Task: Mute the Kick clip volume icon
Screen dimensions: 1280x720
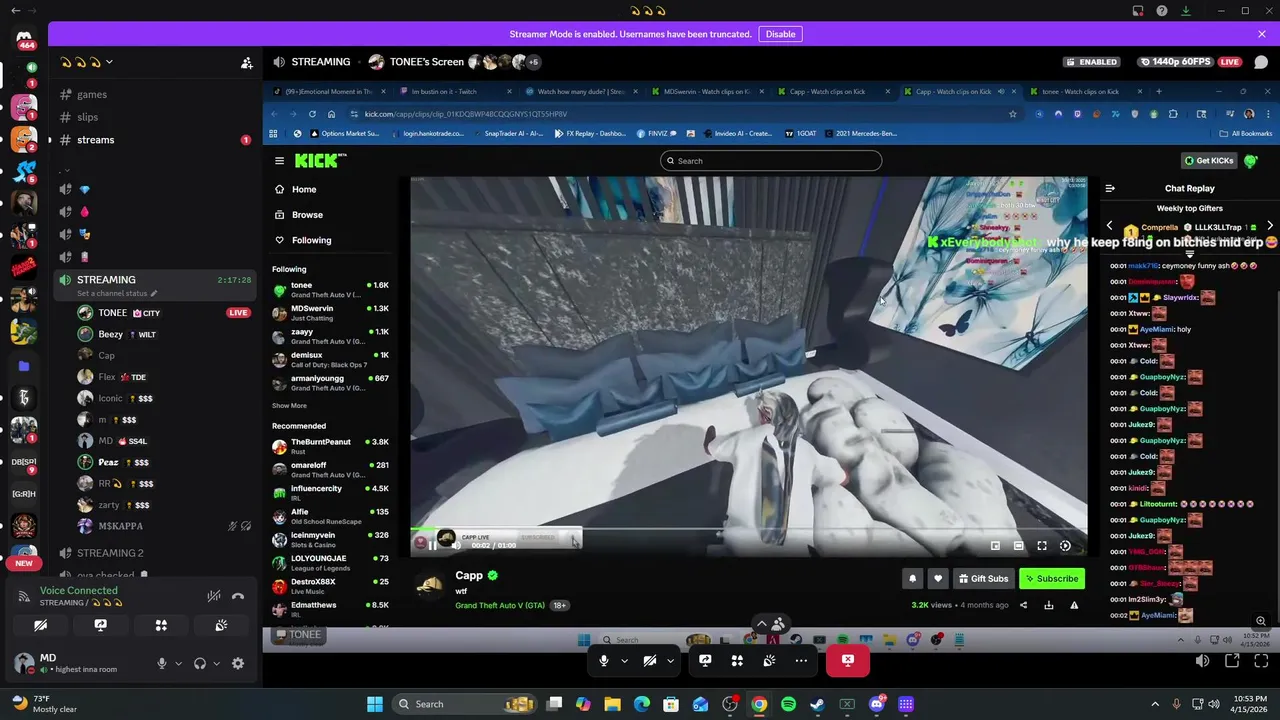Action: [x=456, y=545]
